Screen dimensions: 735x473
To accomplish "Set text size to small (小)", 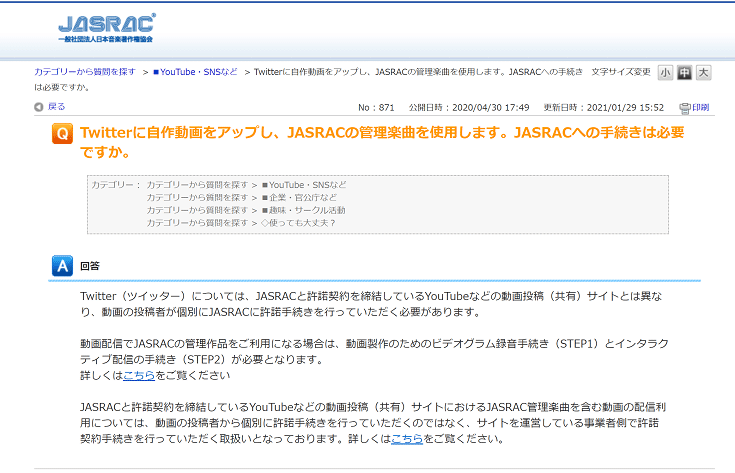I will (x=665, y=73).
